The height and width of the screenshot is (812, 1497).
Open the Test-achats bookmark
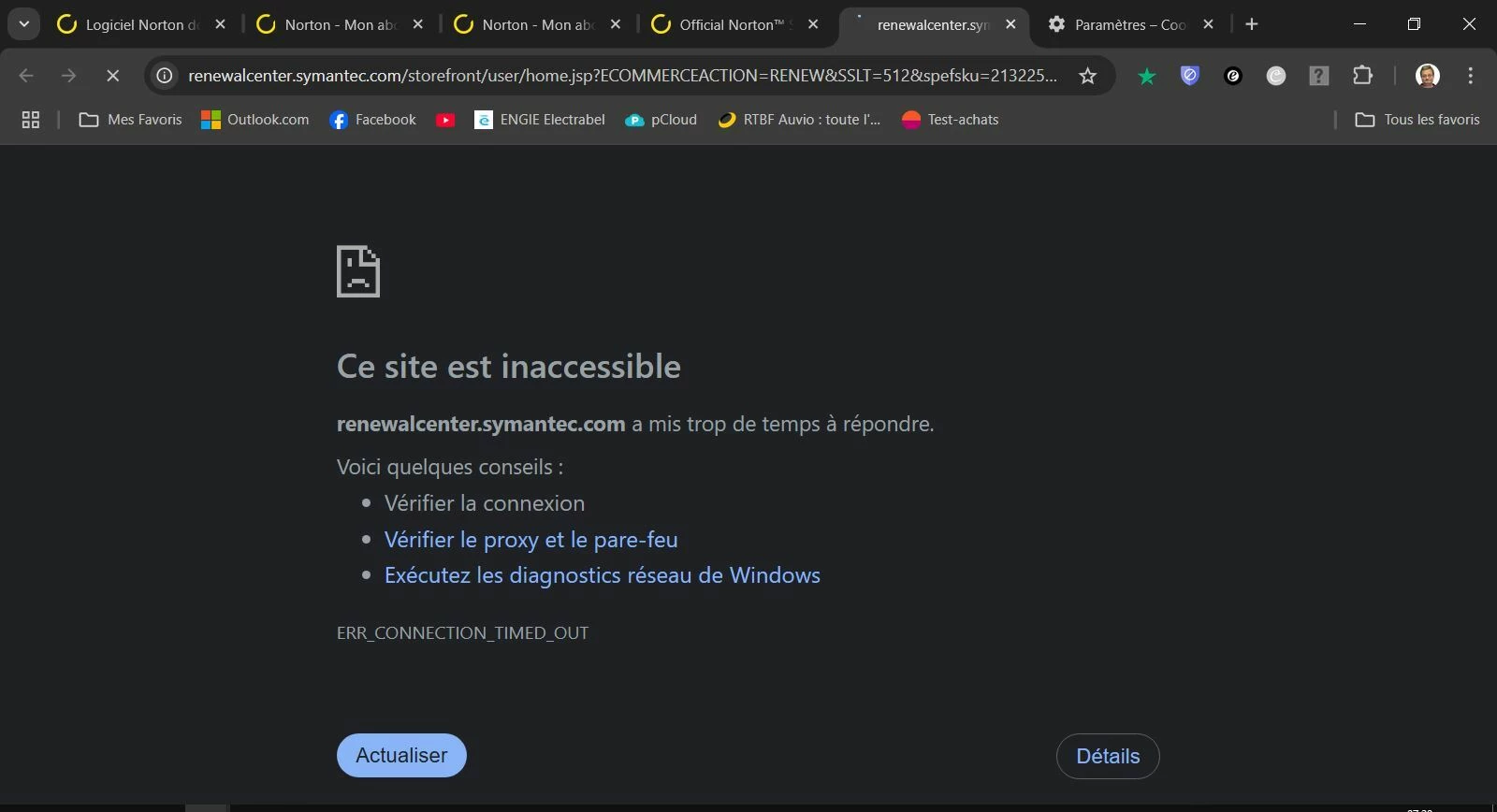coord(951,120)
